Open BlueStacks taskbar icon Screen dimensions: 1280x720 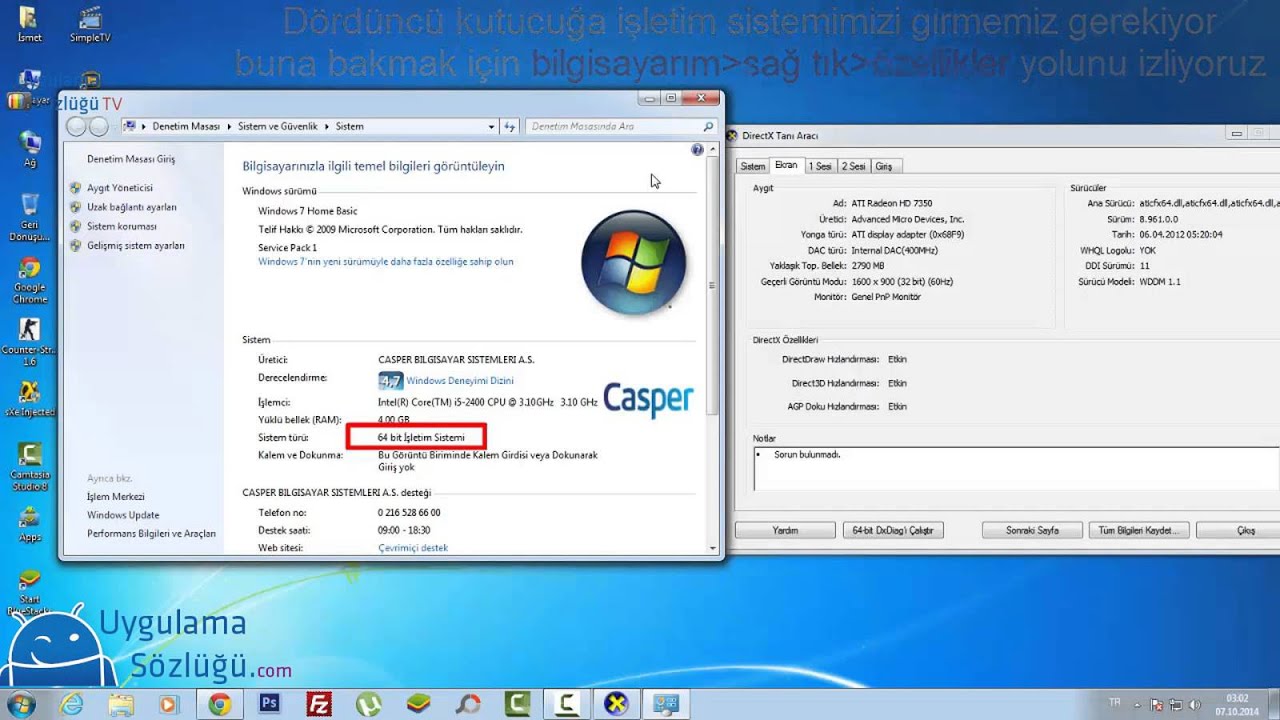(418, 704)
